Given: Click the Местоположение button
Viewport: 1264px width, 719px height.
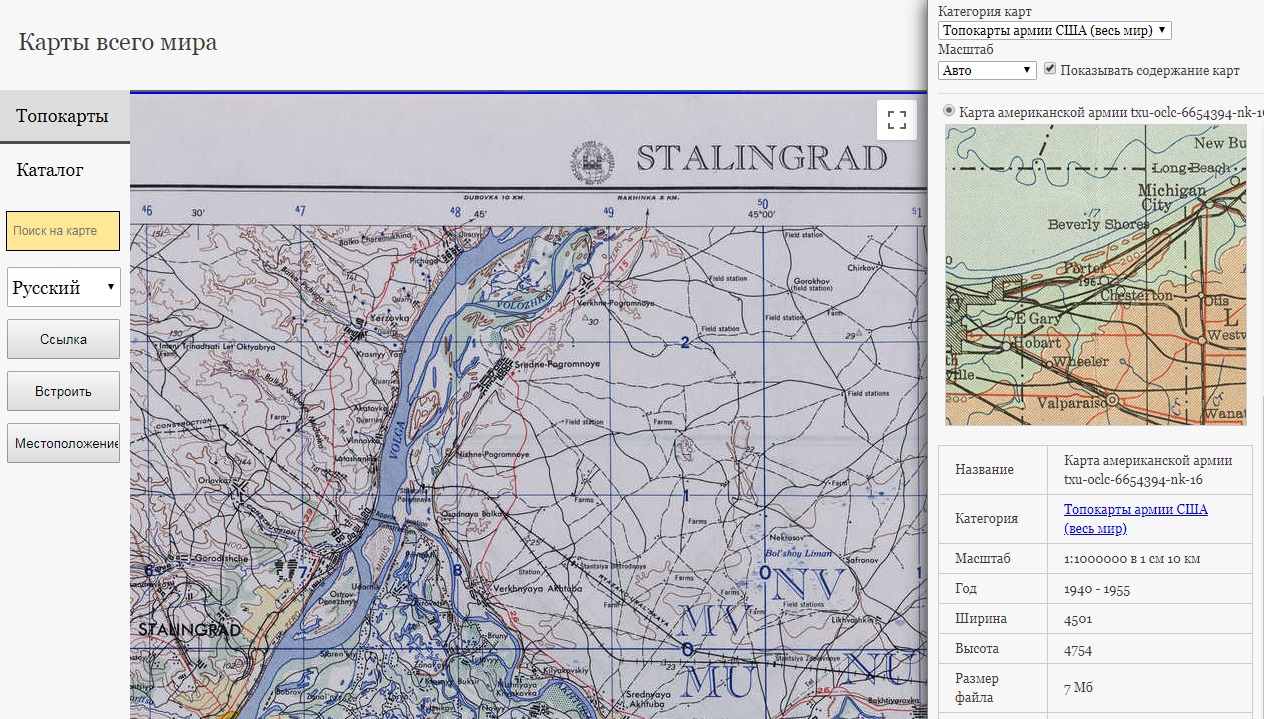Looking at the screenshot, I should coord(63,443).
